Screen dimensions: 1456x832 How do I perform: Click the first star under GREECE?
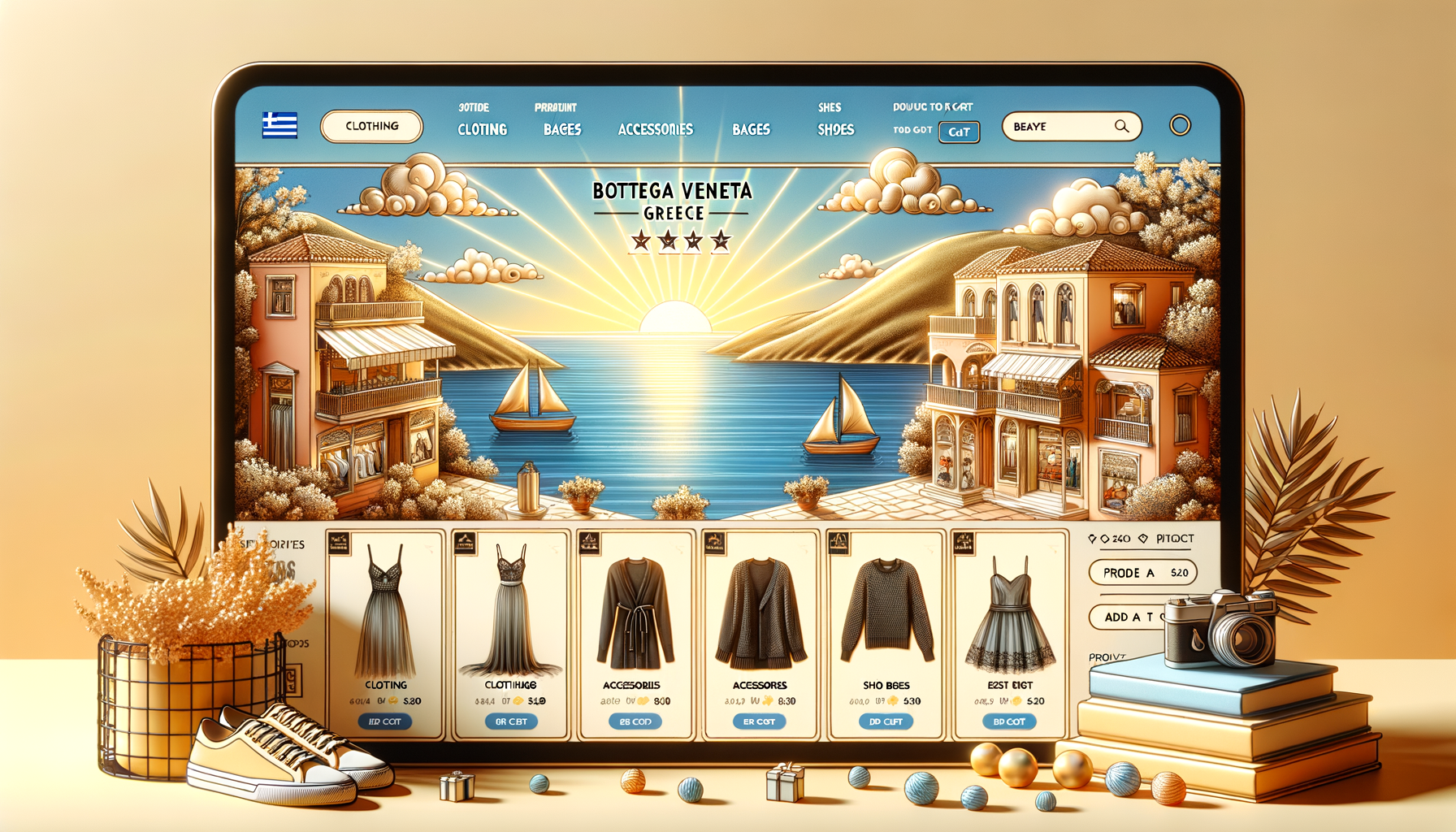tap(641, 240)
